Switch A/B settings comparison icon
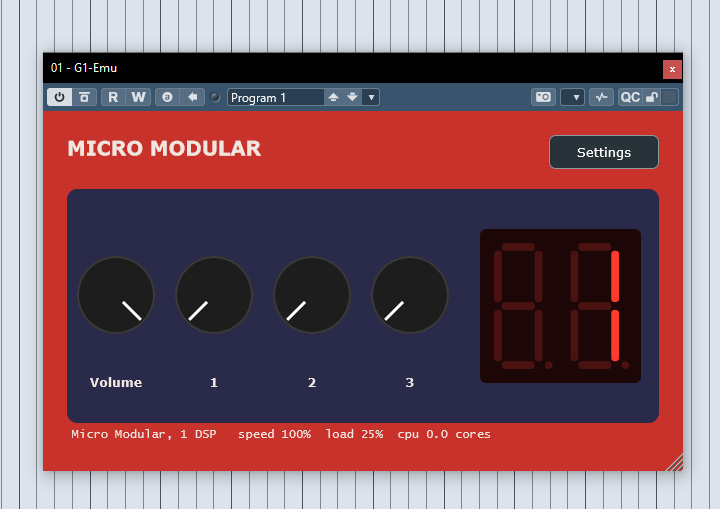Screen dimensions: 720x509 click(167, 97)
